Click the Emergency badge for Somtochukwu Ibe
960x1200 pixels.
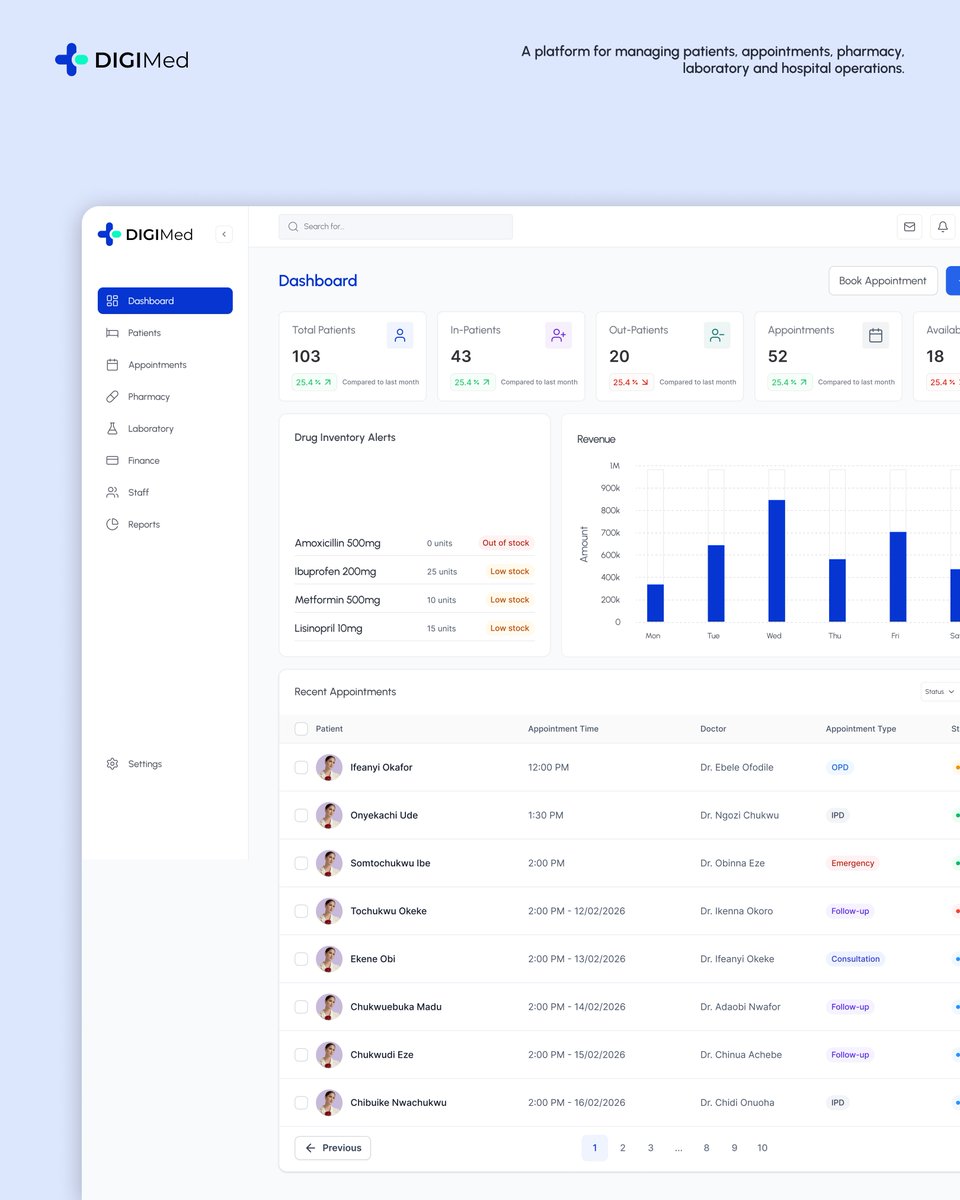[853, 863]
